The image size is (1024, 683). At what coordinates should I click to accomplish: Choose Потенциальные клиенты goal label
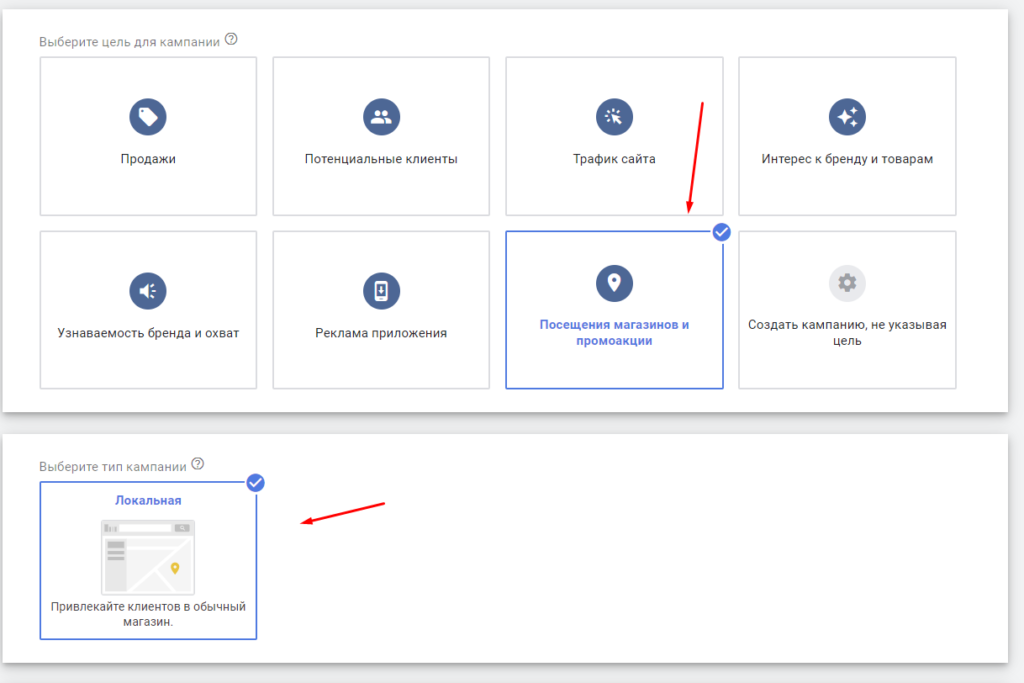tap(381, 159)
